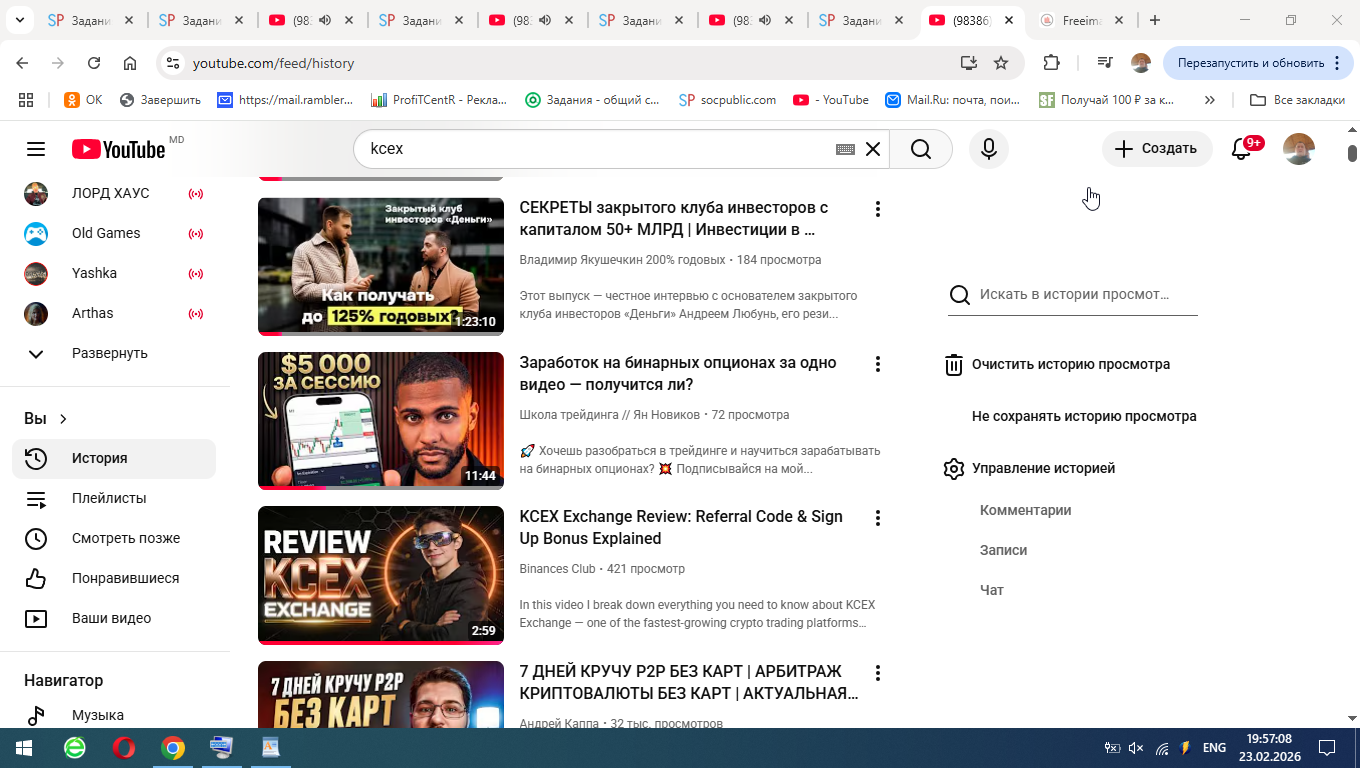
Task: Open Музыка in Навигатор section
Action: [x=115, y=715]
